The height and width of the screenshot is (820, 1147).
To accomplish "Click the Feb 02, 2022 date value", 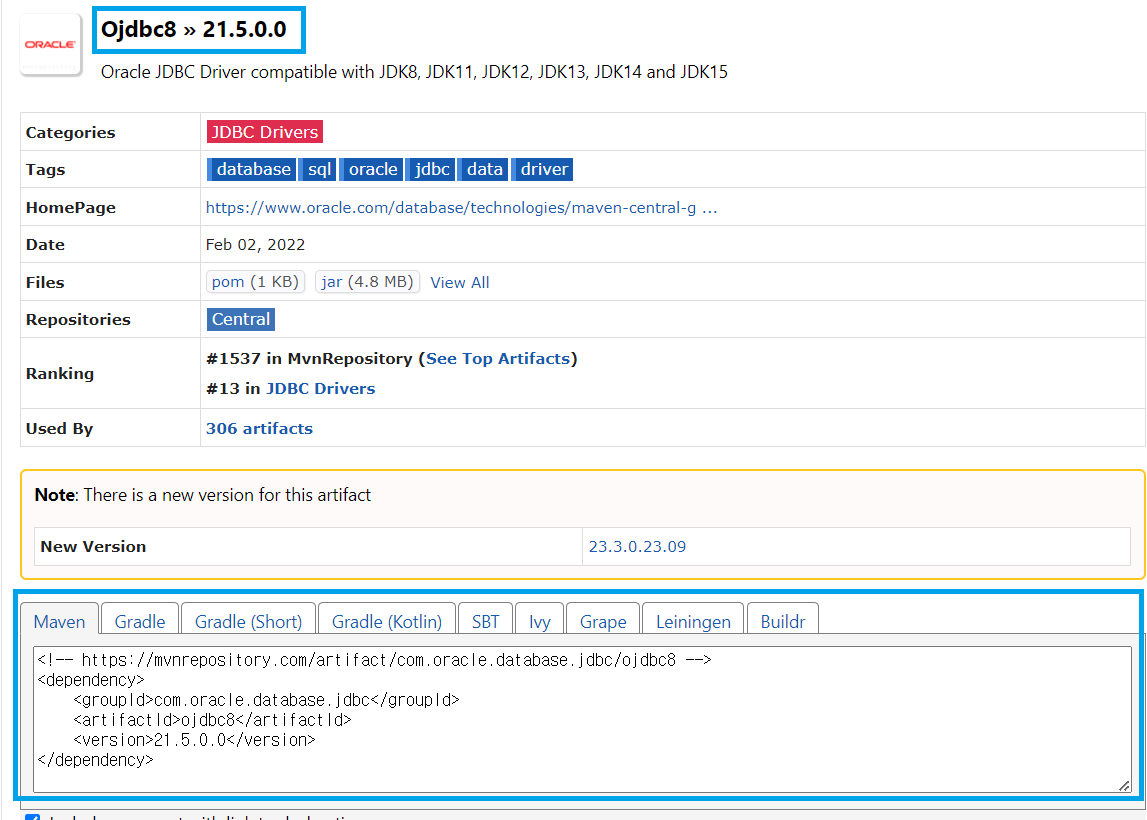I will pyautogui.click(x=255, y=244).
